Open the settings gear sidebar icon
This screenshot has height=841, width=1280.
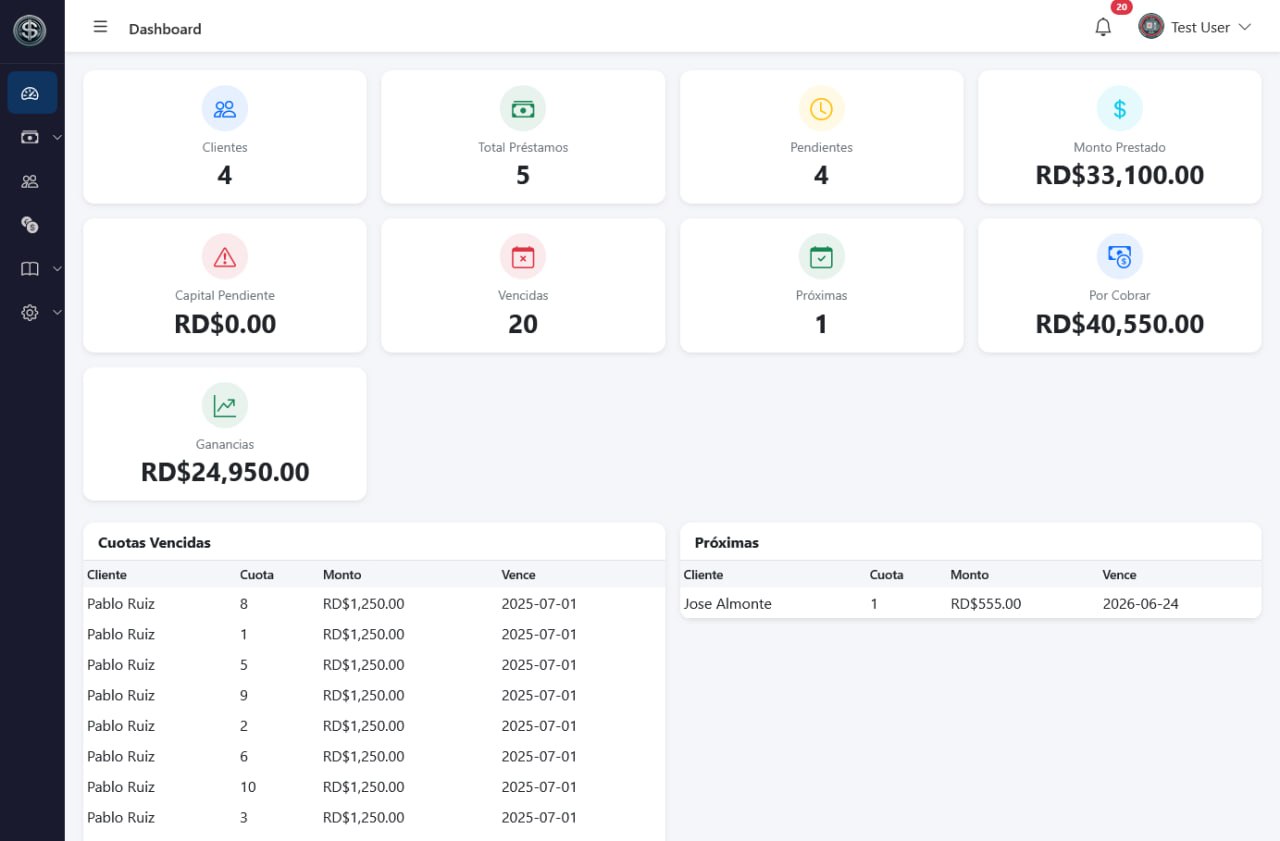[x=30, y=313]
